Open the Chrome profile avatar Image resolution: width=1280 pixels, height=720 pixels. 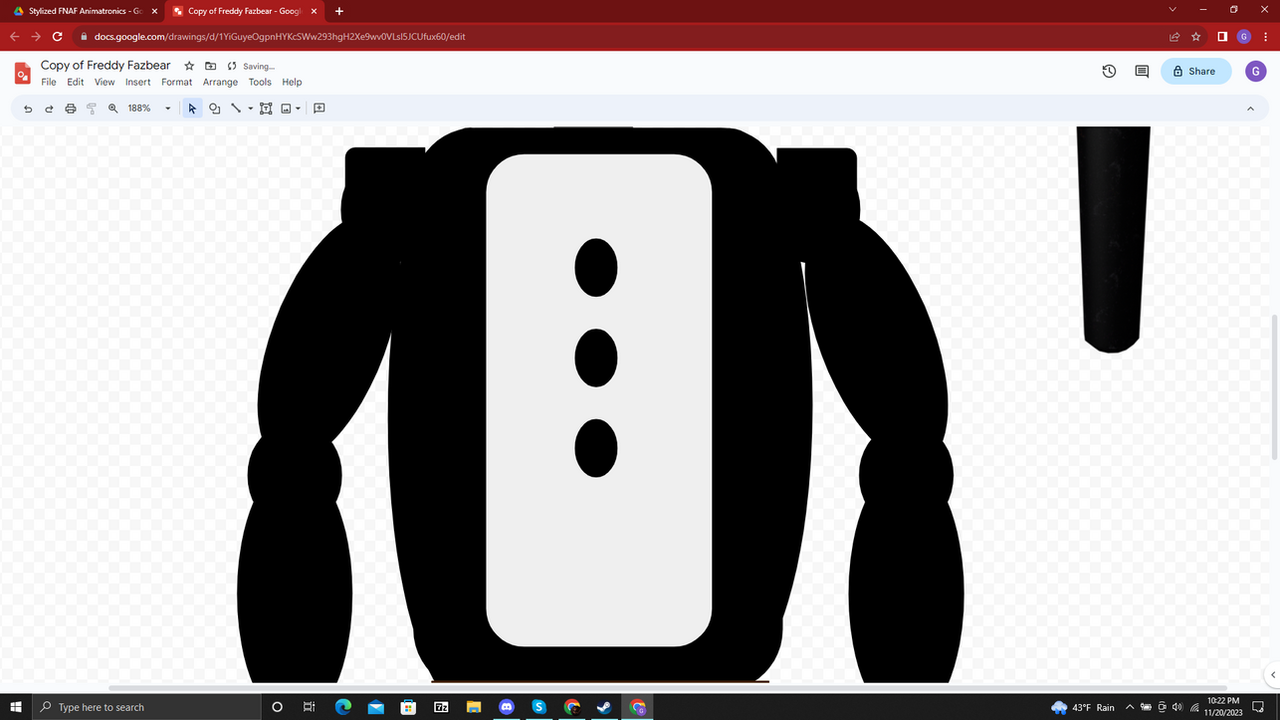pyautogui.click(x=1244, y=37)
